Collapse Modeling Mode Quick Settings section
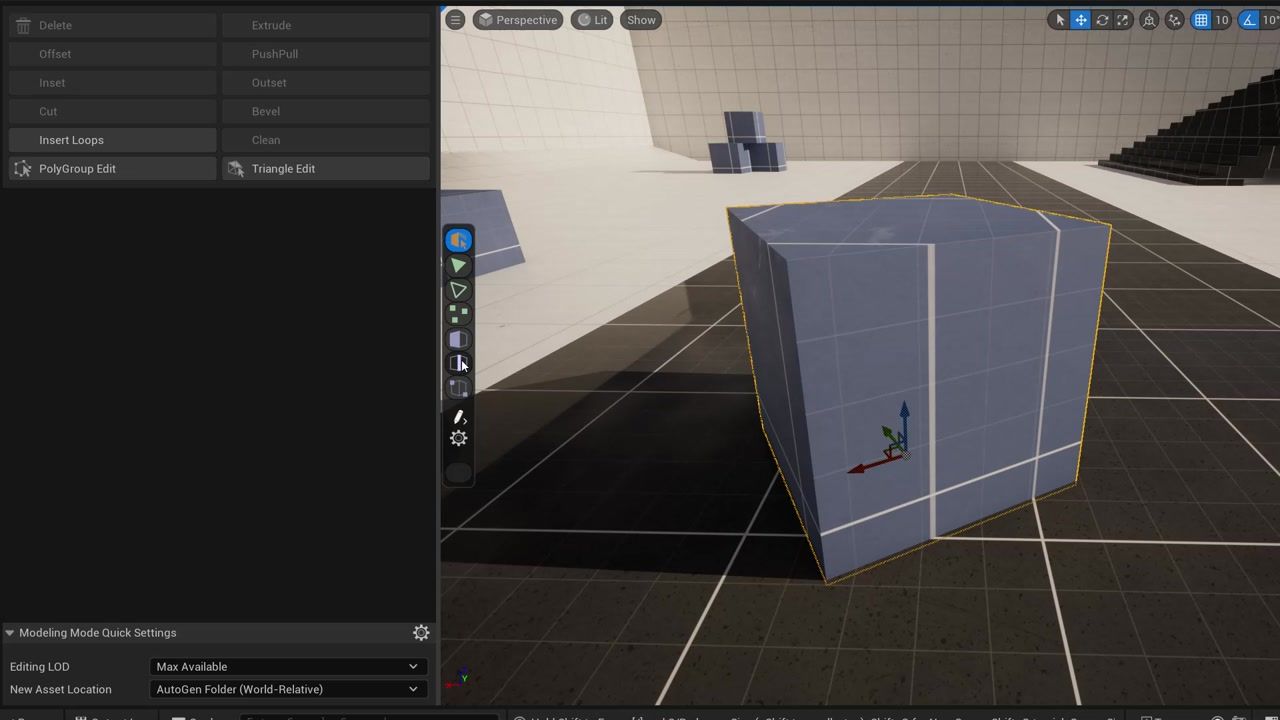 [x=9, y=632]
